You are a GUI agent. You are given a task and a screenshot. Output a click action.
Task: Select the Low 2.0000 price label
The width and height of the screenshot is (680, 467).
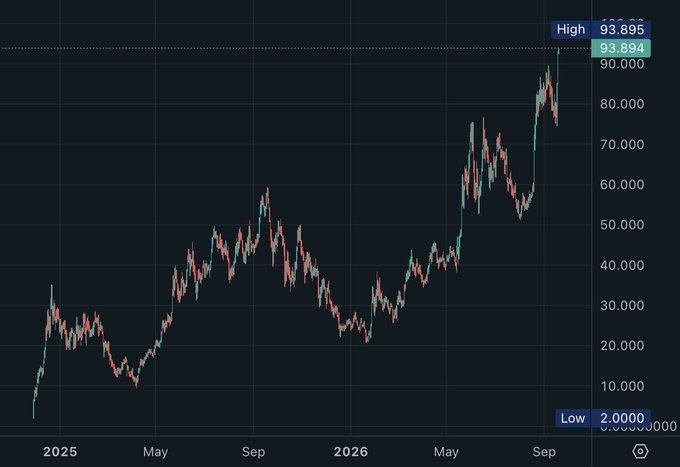click(x=603, y=418)
